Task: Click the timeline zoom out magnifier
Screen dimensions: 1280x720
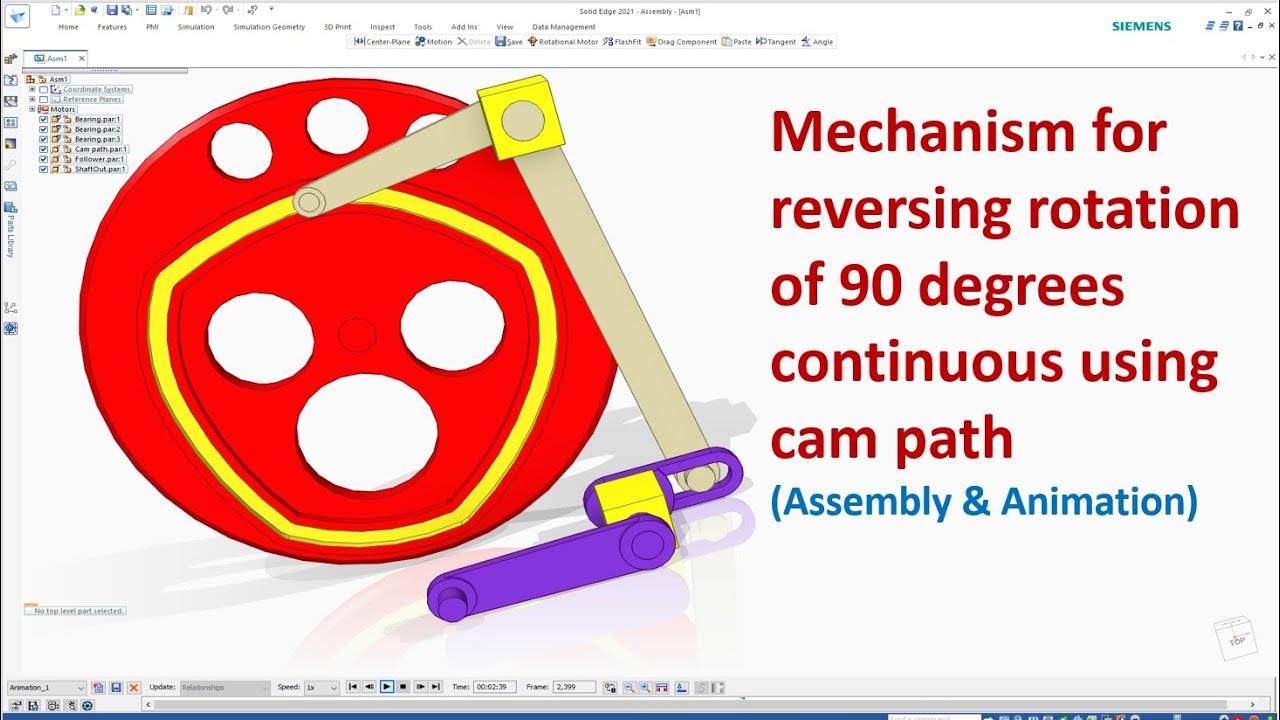Action: 628,687
